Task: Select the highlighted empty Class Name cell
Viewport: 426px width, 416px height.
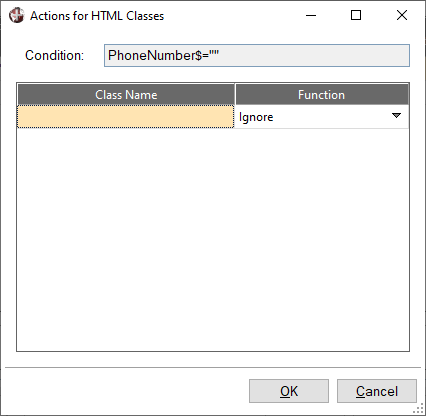Action: pos(126,116)
